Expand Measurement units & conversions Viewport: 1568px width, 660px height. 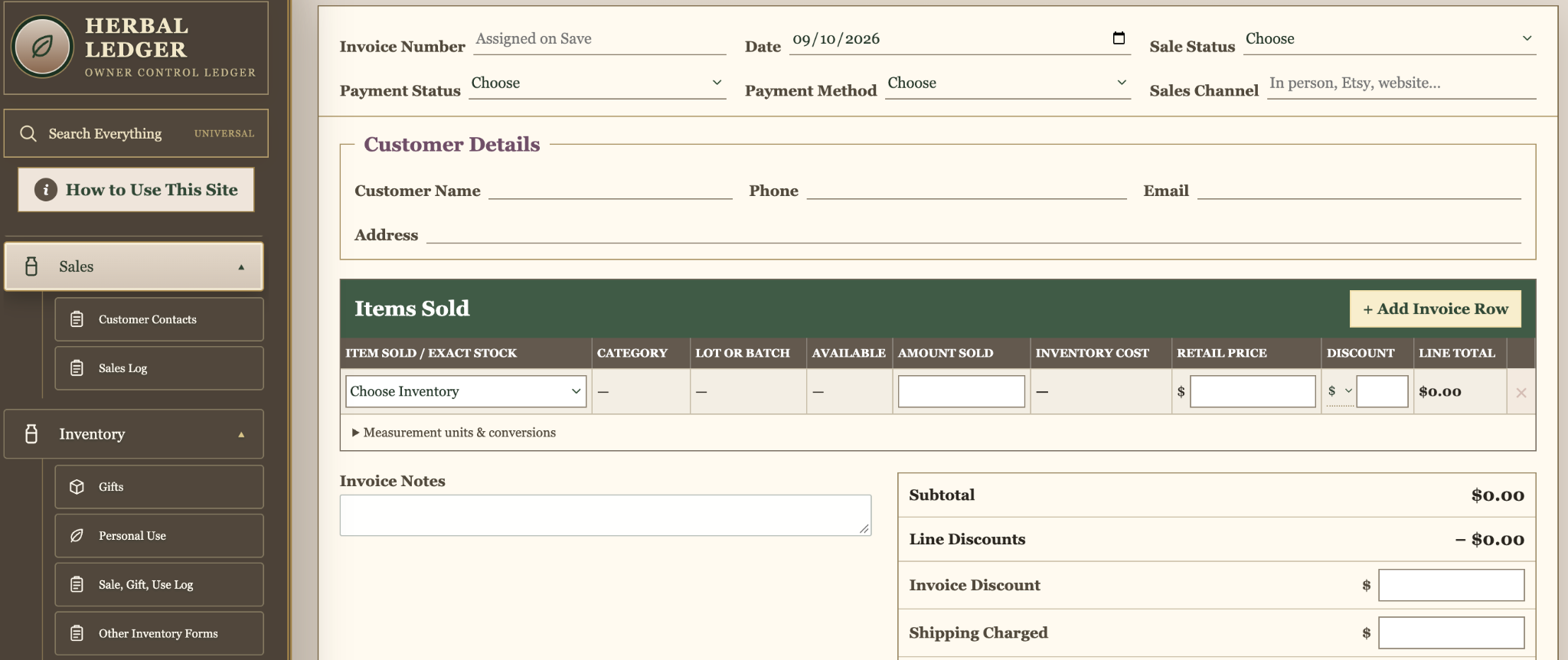[x=454, y=433]
